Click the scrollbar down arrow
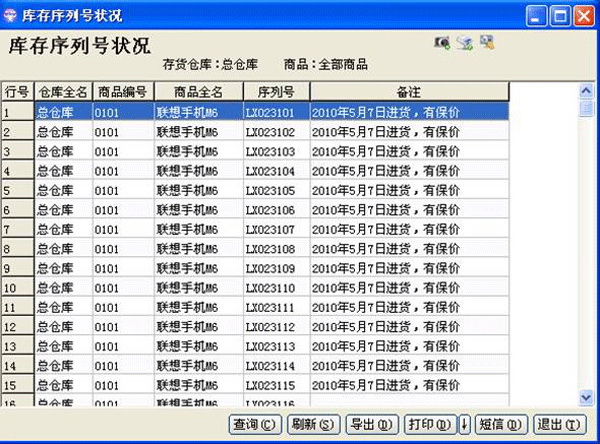This screenshot has width=600, height=444. [586, 397]
